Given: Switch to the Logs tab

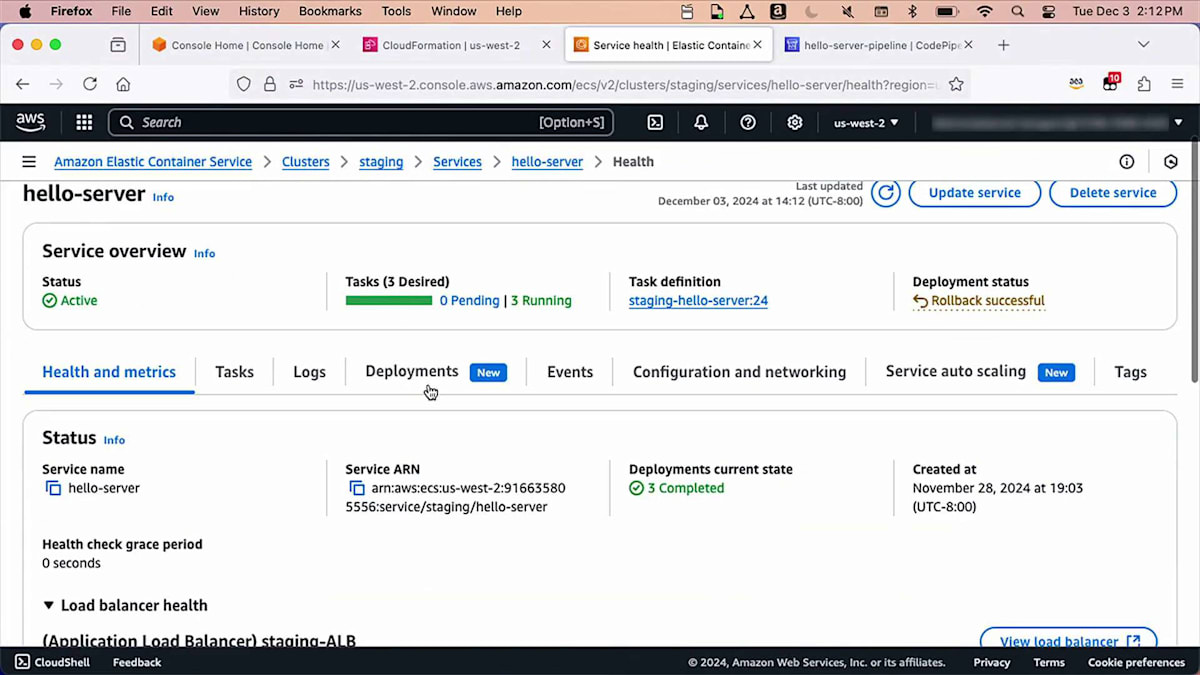Looking at the screenshot, I should (309, 372).
